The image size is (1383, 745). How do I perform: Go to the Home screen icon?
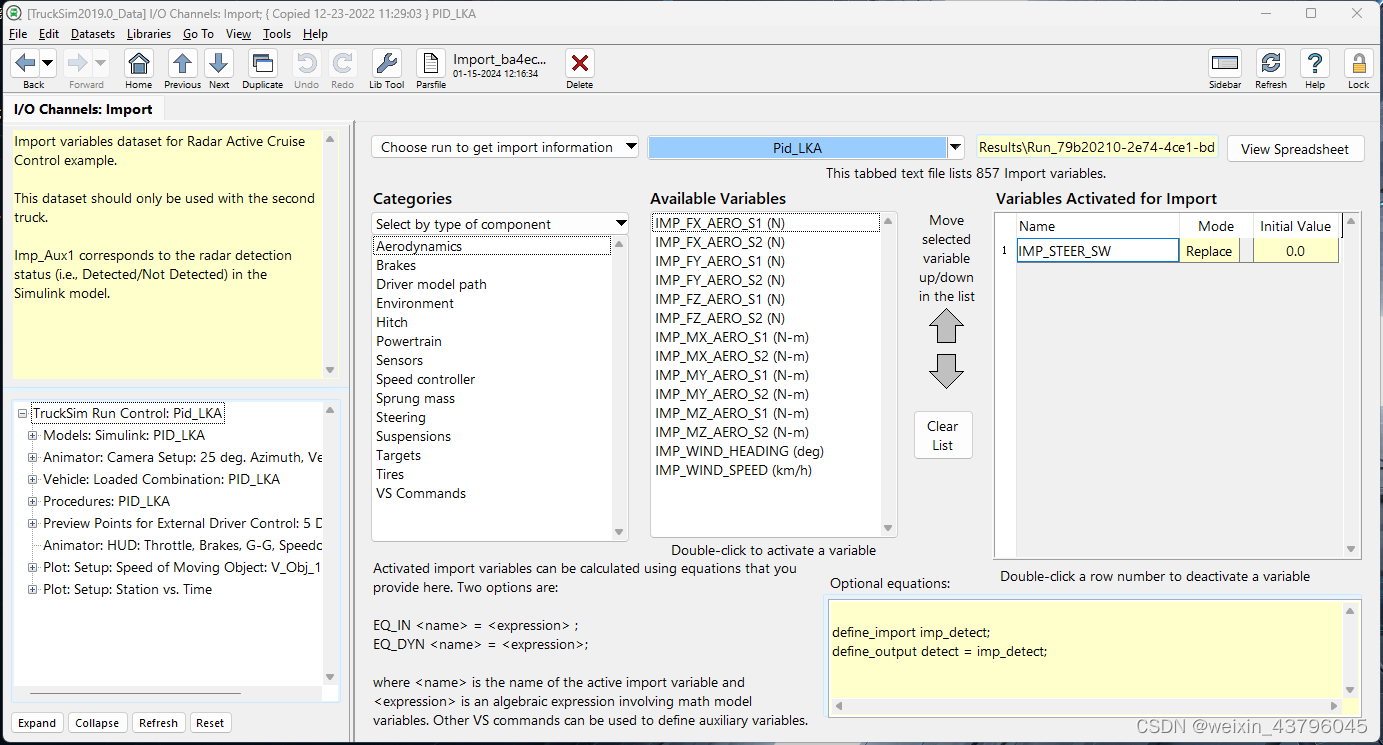(139, 64)
